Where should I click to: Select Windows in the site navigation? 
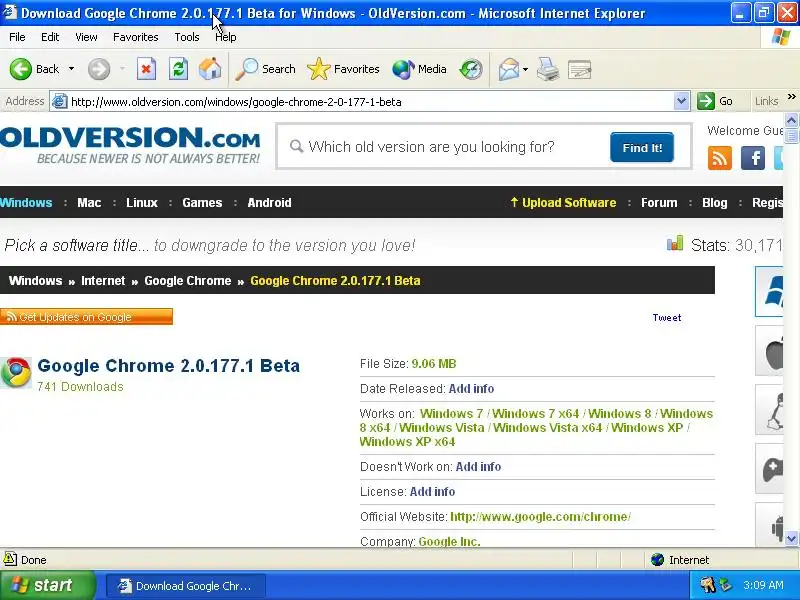coord(26,203)
